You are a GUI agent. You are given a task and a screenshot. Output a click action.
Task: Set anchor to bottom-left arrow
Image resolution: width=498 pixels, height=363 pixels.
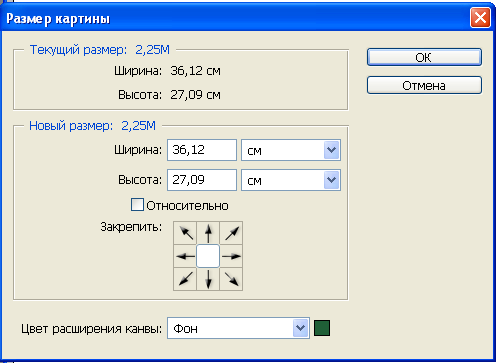coord(185,279)
